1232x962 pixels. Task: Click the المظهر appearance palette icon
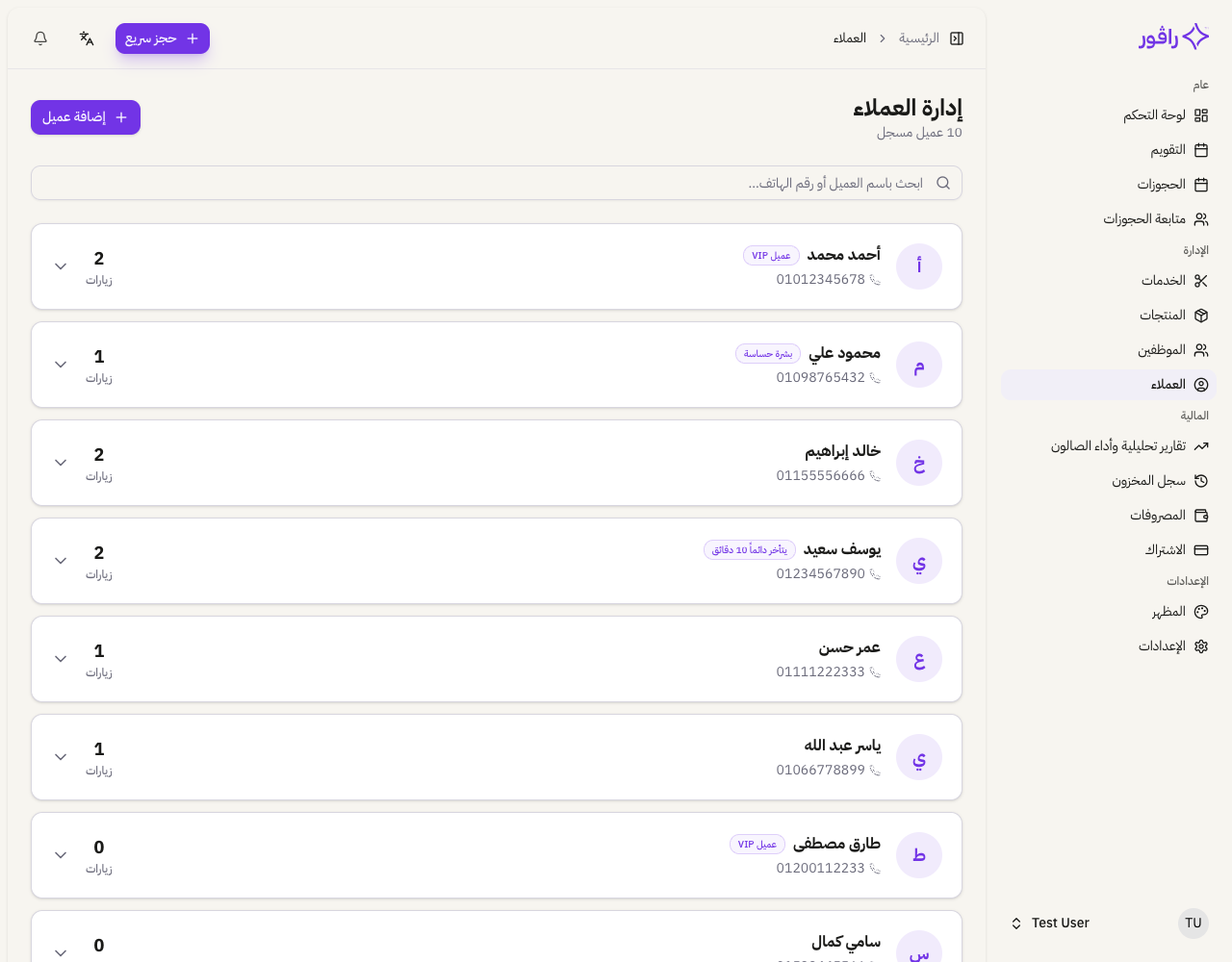coord(1201,612)
